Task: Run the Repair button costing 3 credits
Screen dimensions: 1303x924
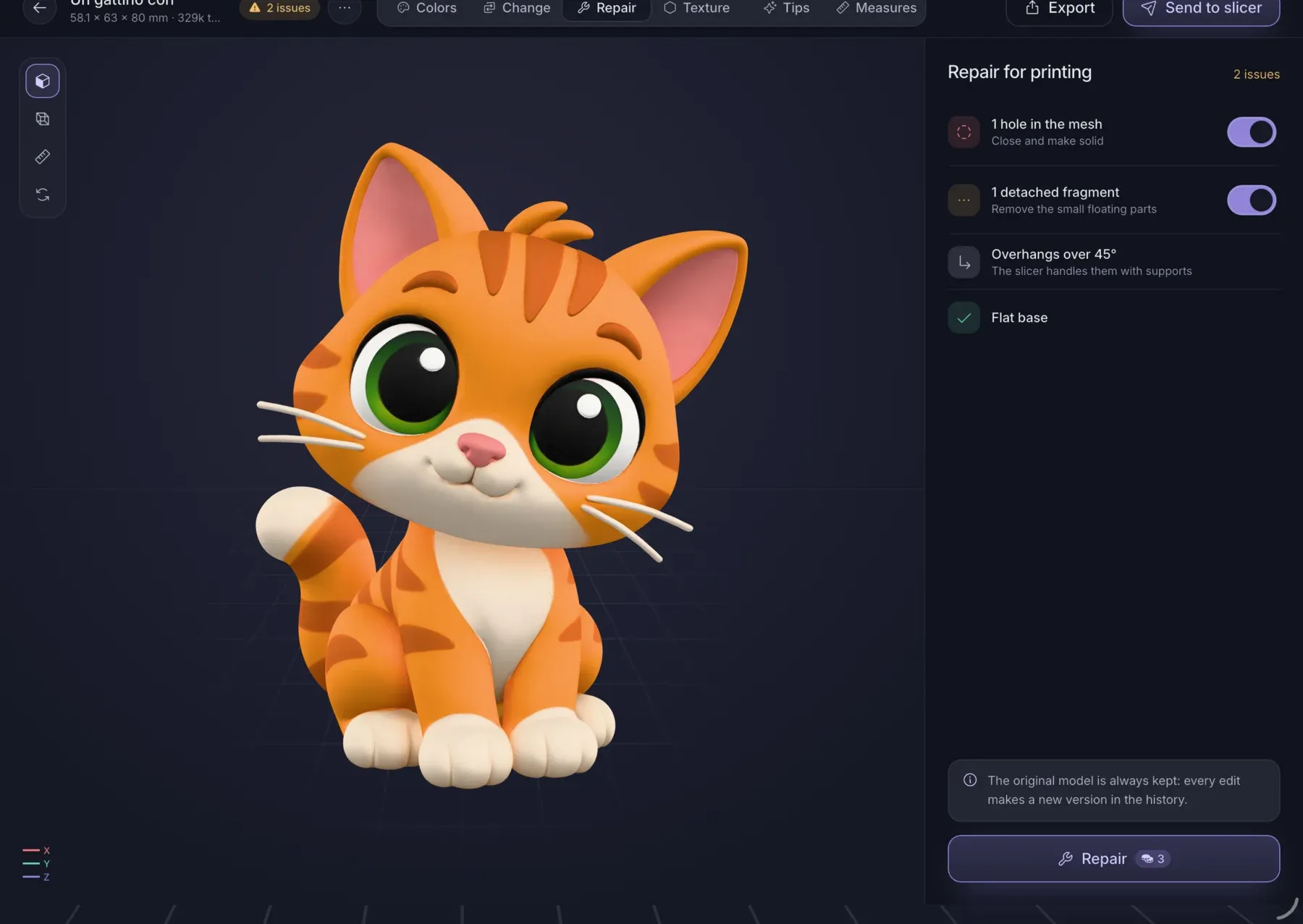Action: tap(1113, 859)
